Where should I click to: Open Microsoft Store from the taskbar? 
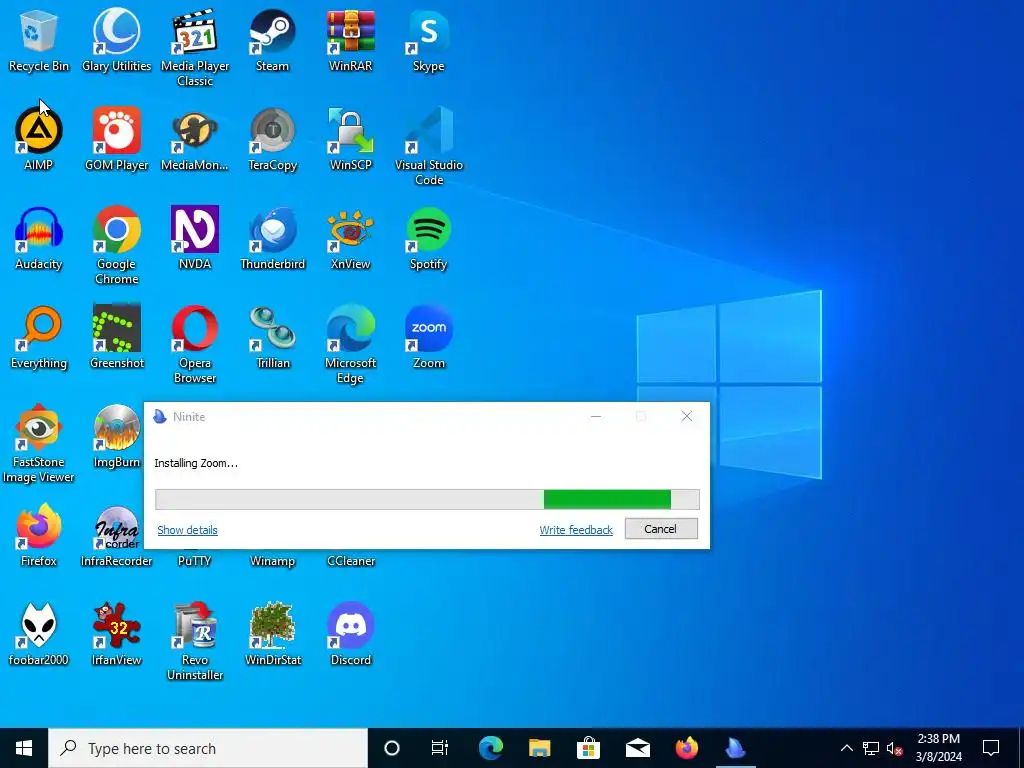pyautogui.click(x=588, y=748)
